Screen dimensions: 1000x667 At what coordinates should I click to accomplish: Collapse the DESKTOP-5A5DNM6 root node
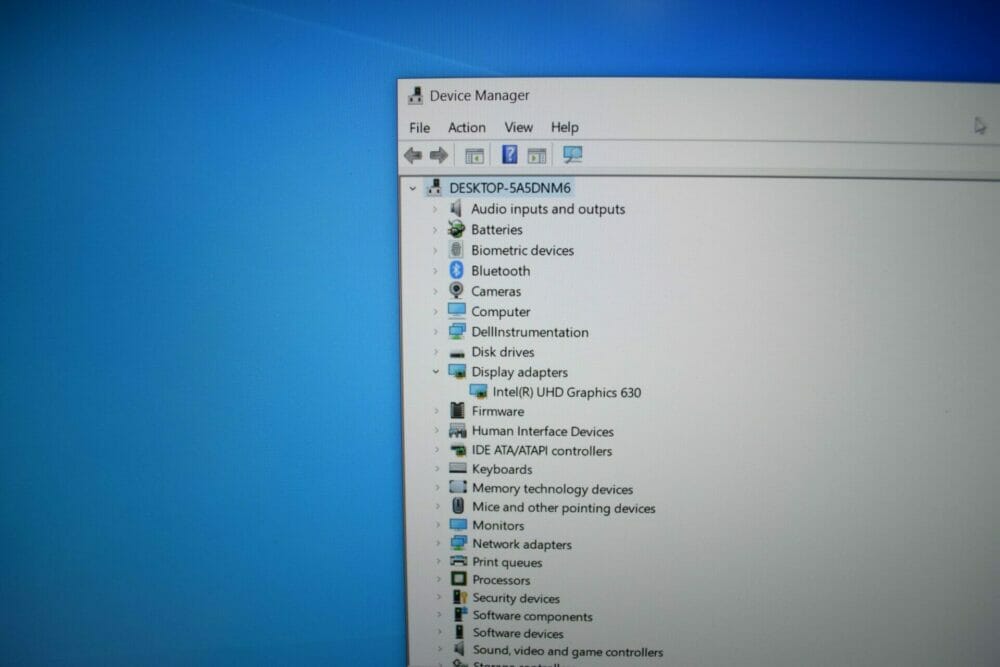(x=413, y=188)
